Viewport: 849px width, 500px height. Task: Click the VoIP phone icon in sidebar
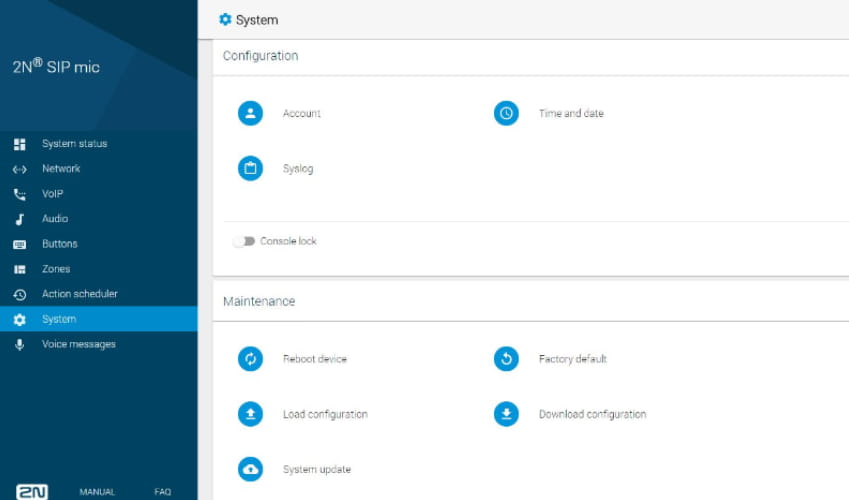tap(19, 194)
